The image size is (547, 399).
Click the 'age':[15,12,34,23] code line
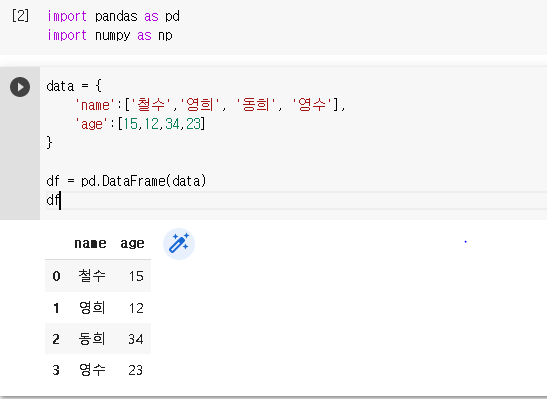[140, 124]
